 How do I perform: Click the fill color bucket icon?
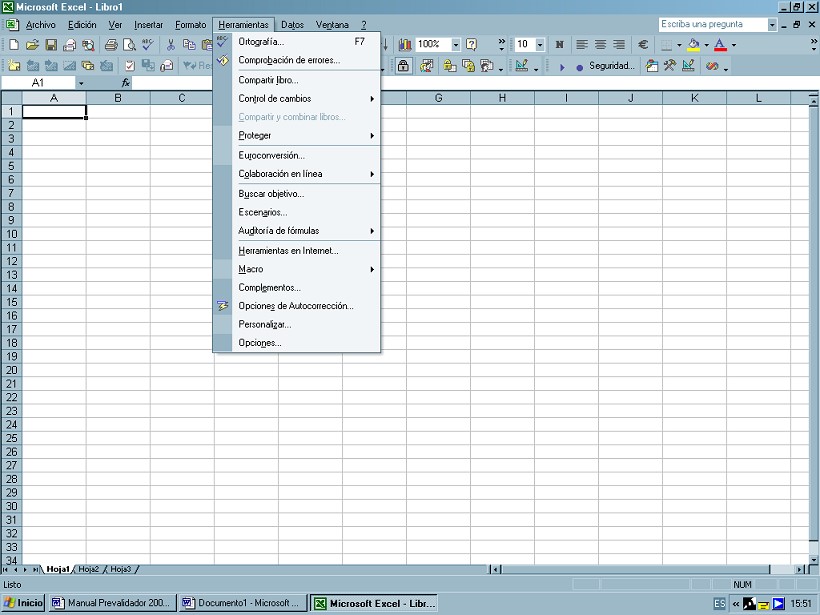click(693, 45)
